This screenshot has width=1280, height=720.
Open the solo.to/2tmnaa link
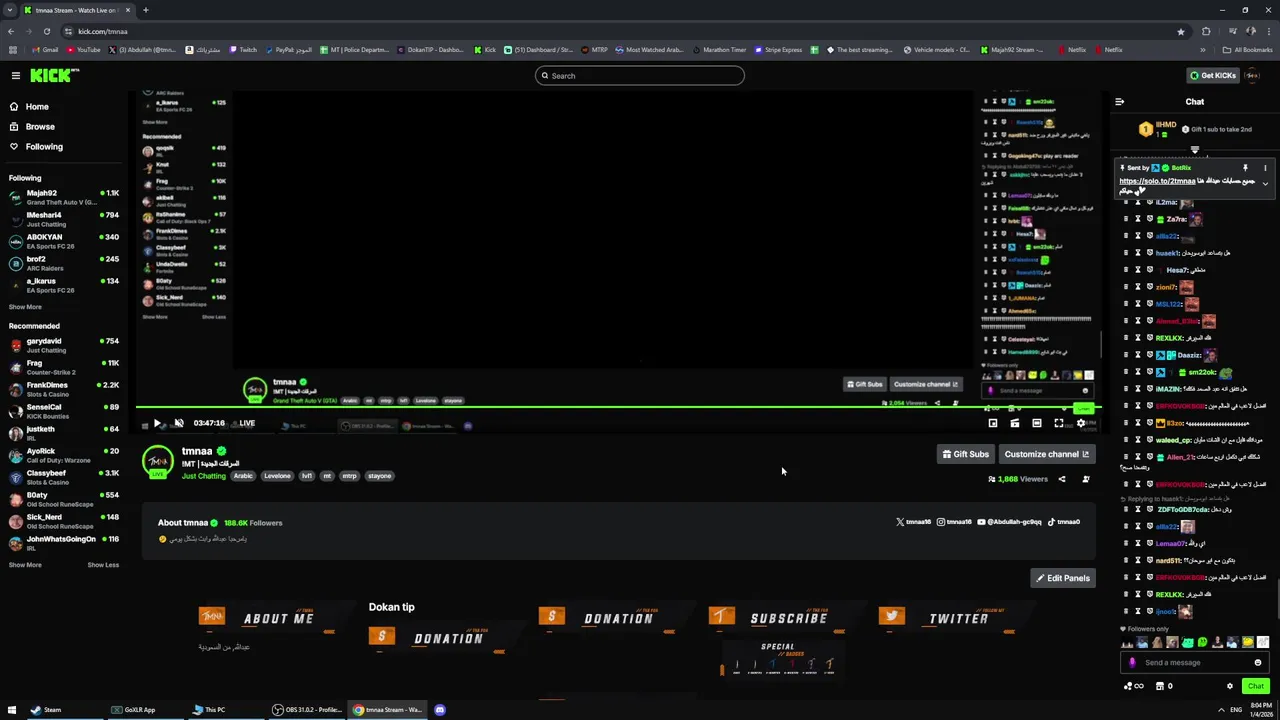[1157, 181]
